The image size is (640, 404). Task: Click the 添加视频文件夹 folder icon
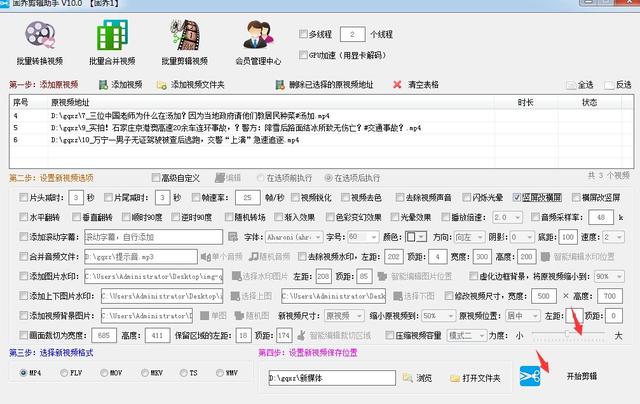(162, 85)
